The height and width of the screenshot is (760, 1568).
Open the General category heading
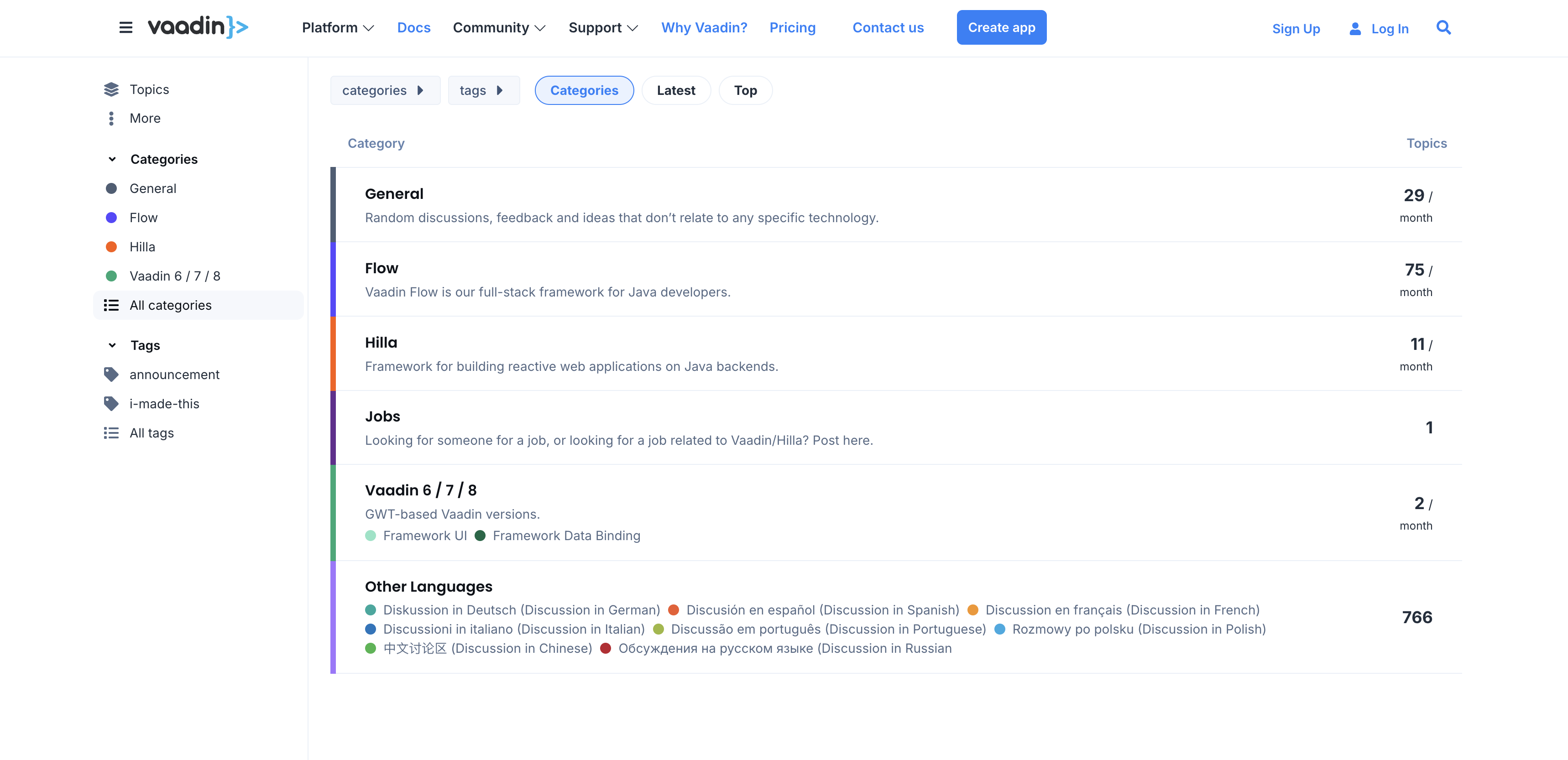click(x=394, y=194)
